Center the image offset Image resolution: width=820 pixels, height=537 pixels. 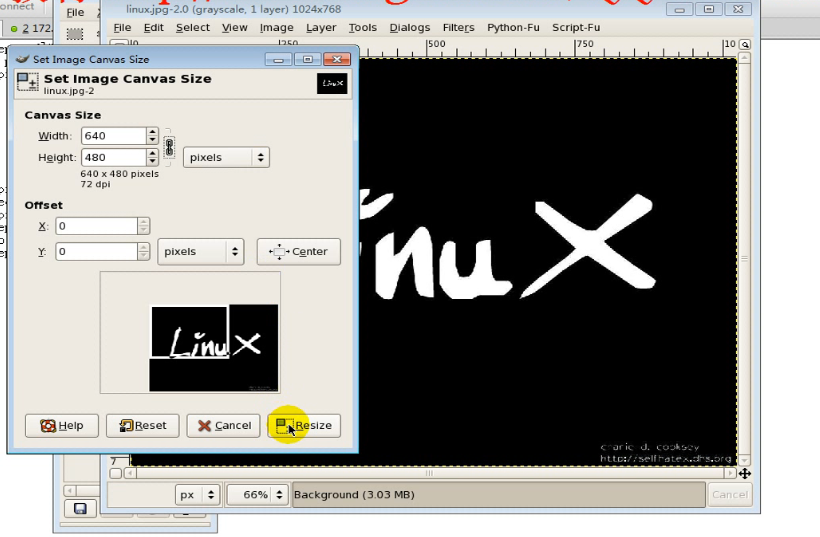click(x=299, y=252)
